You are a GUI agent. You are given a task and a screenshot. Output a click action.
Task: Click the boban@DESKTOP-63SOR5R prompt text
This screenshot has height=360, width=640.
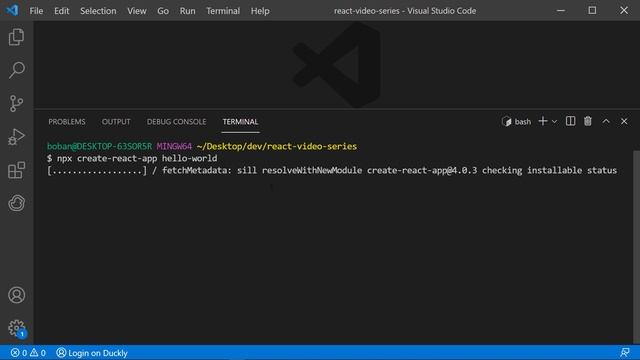[99, 146]
